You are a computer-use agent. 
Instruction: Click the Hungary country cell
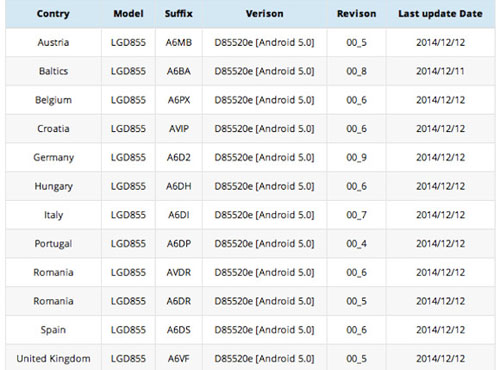click(x=53, y=186)
